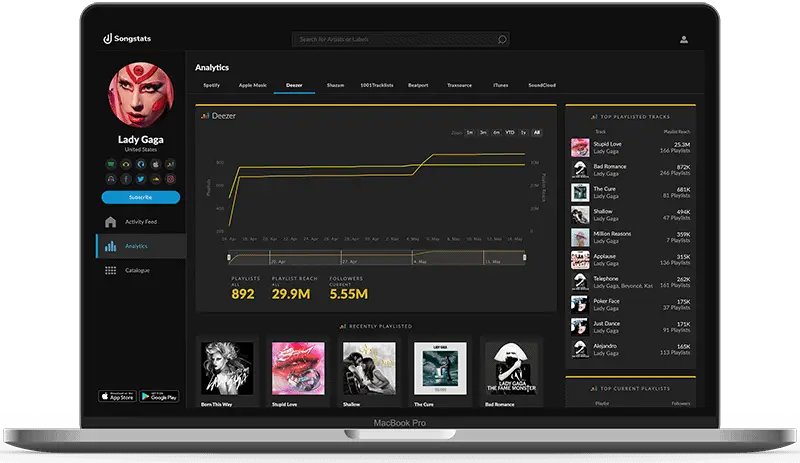The image size is (800, 463).
Task: Switch to the Shazam tab
Action: 335,85
